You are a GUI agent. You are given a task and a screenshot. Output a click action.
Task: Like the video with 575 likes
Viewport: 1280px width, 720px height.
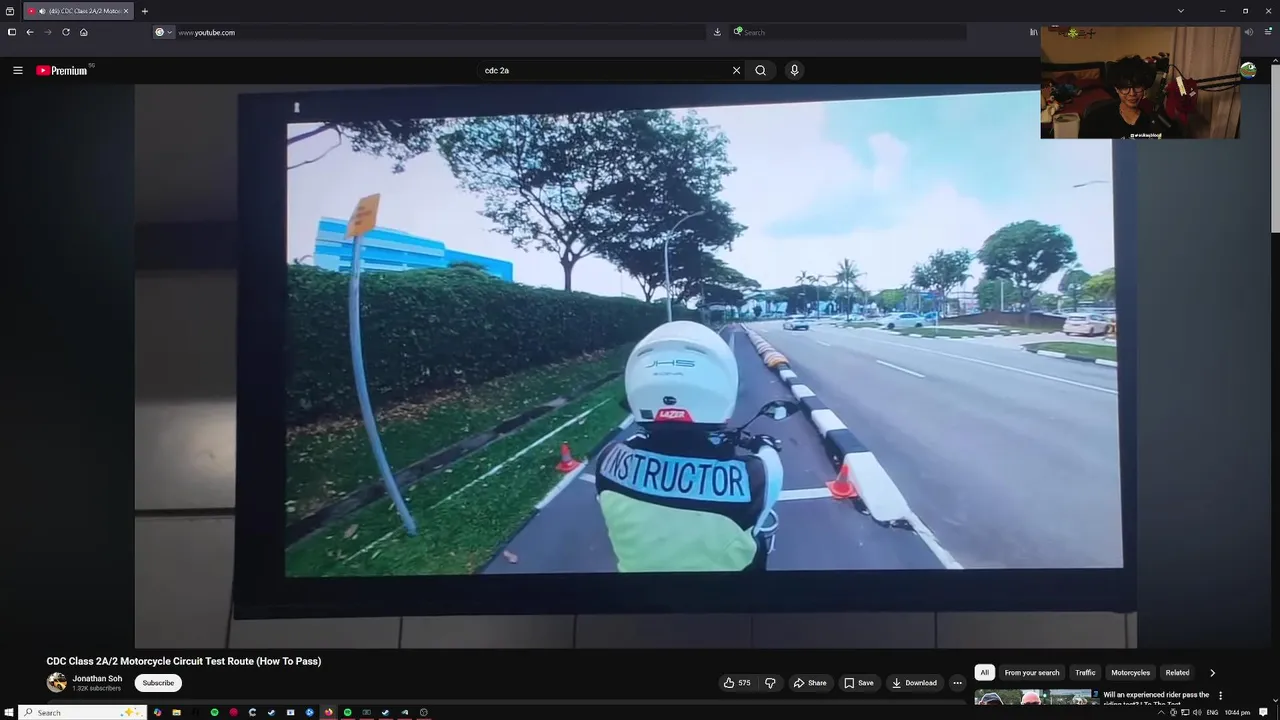coord(738,683)
